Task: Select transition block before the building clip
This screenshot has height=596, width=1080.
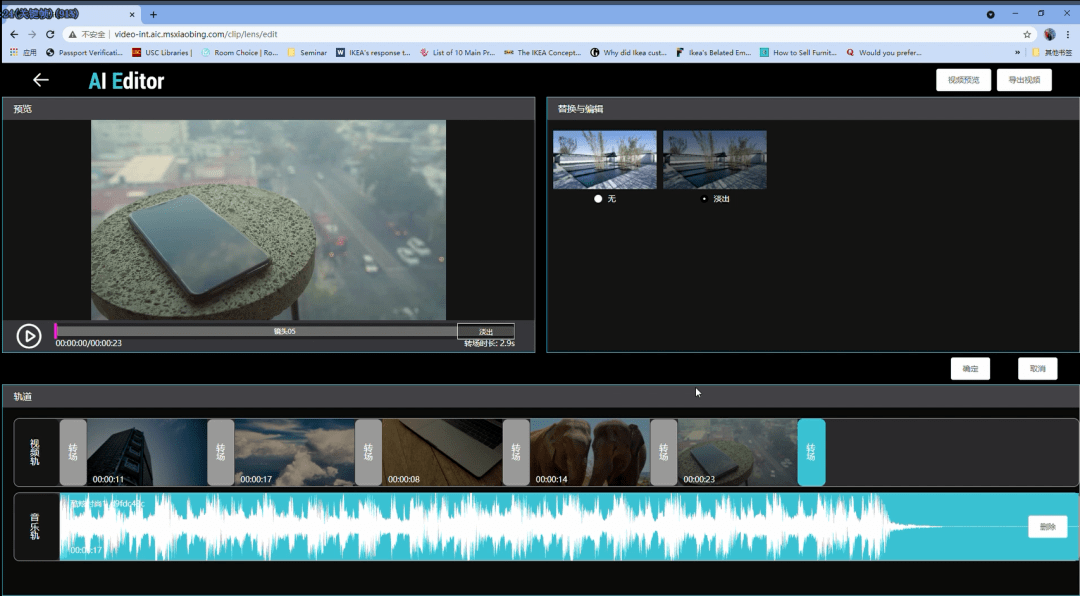Action: tap(73, 452)
